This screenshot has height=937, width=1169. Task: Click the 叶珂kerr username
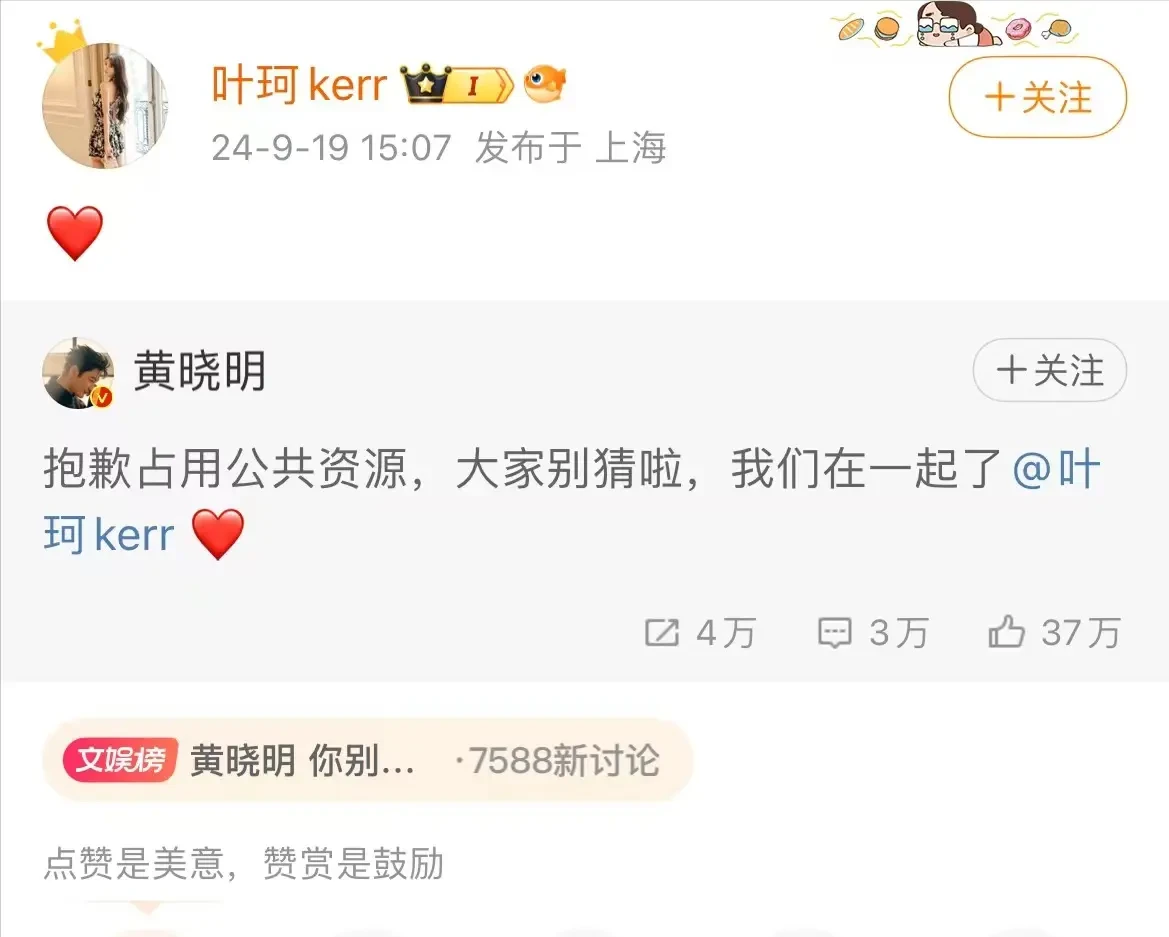[x=300, y=84]
